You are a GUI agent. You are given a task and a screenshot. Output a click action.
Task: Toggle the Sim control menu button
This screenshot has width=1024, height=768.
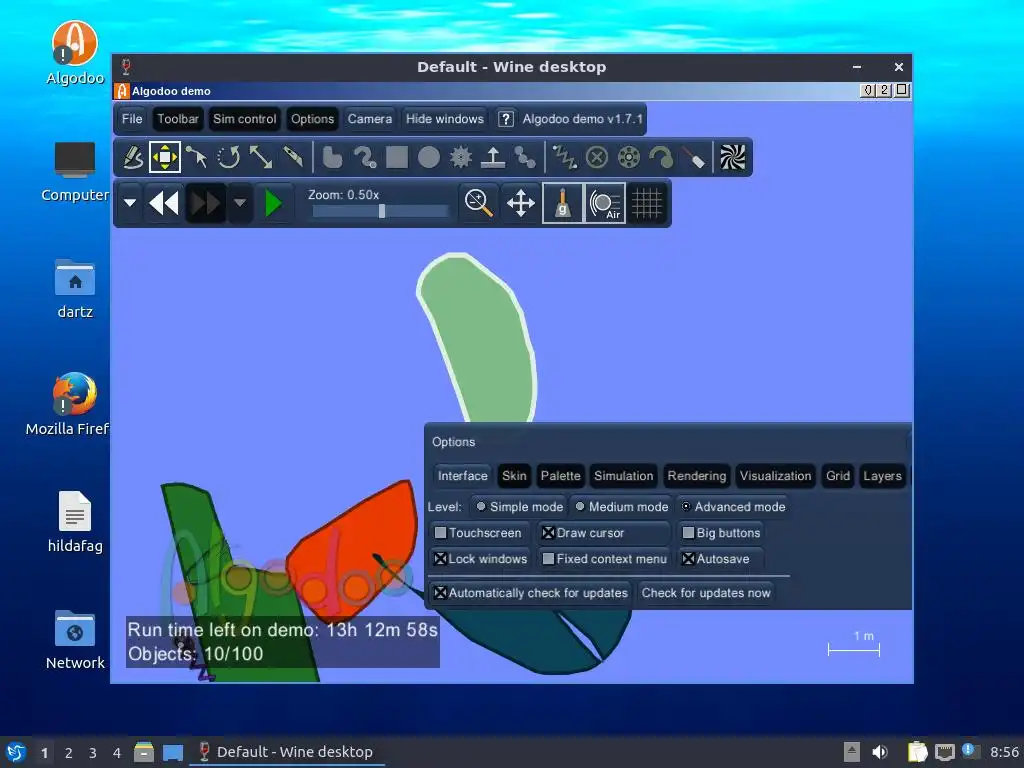point(244,119)
